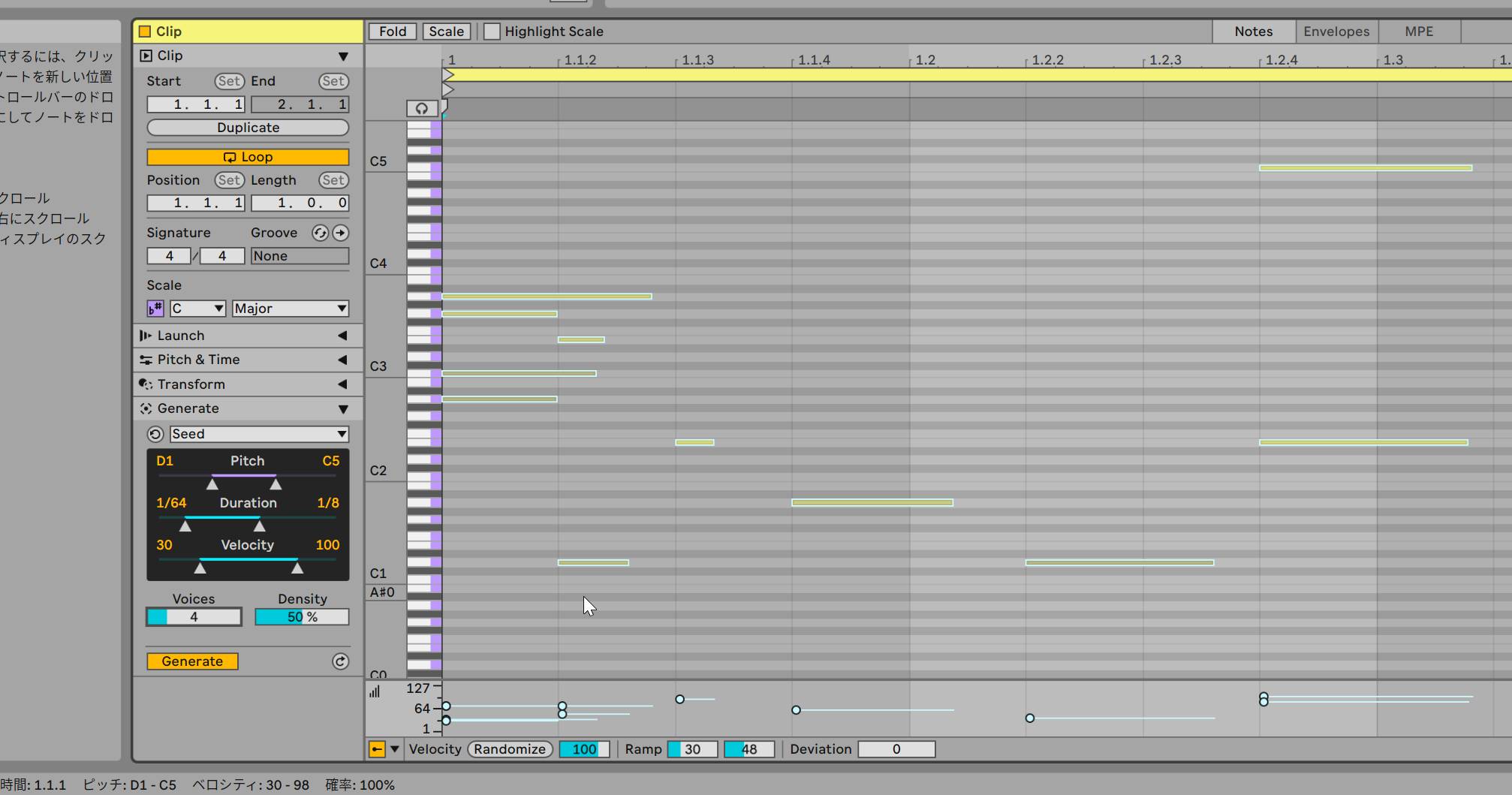1512x795 pixels.
Task: Click ruler marker 1.2
Action: (925, 60)
